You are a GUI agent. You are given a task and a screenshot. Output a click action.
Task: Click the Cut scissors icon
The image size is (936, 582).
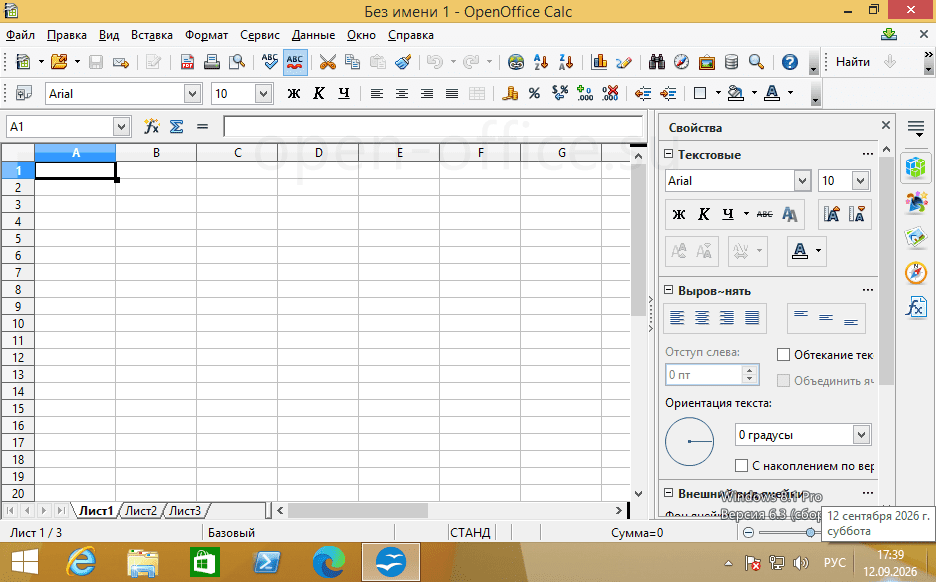tap(327, 62)
